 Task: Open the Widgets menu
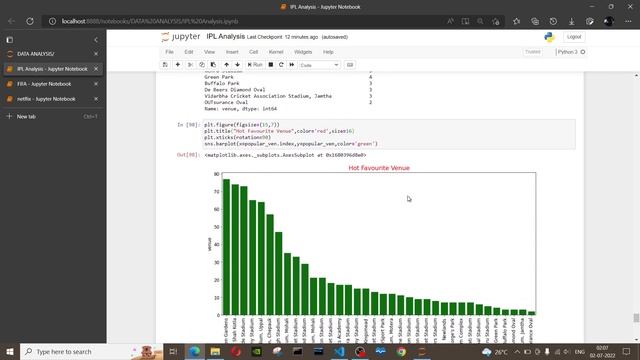[x=303, y=52]
